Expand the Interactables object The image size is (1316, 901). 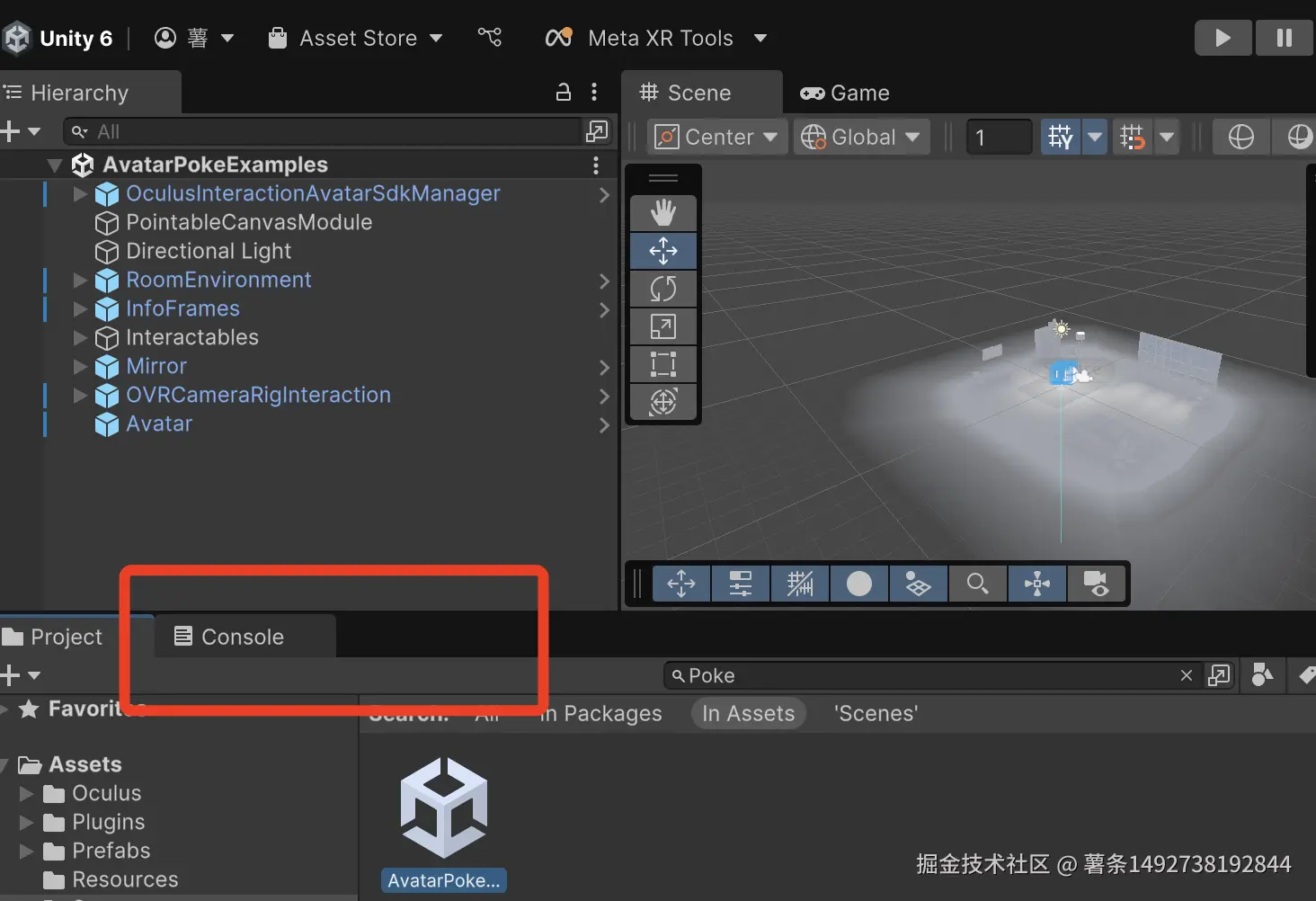[80, 338]
